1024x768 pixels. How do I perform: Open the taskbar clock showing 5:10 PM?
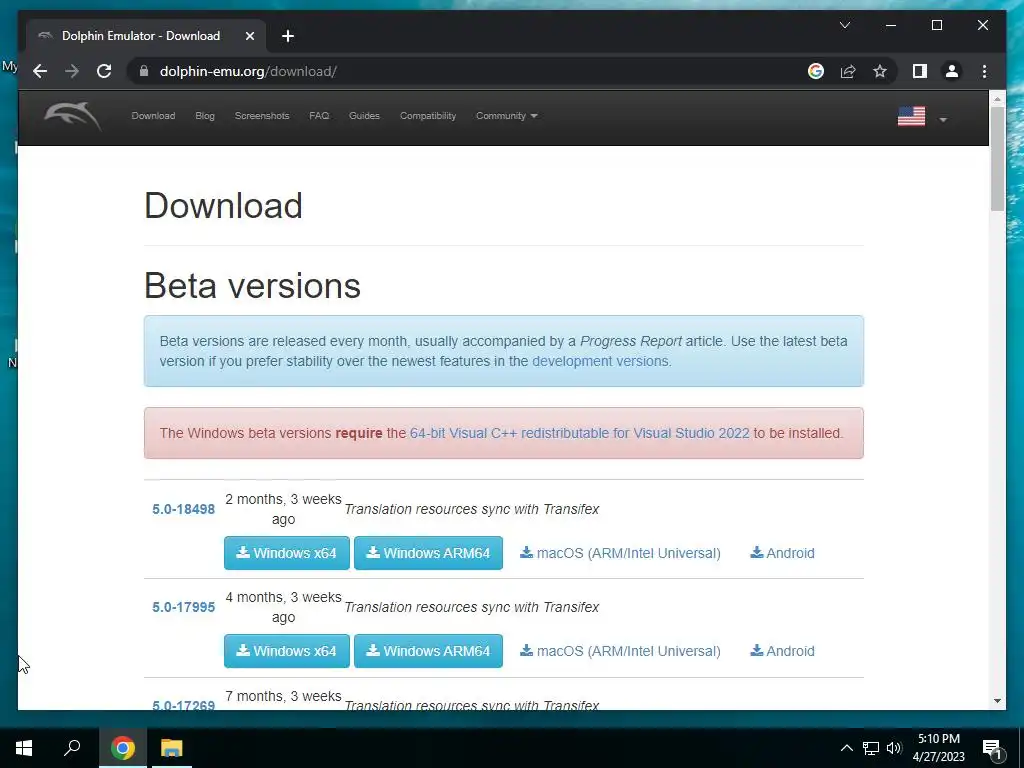tap(939, 748)
